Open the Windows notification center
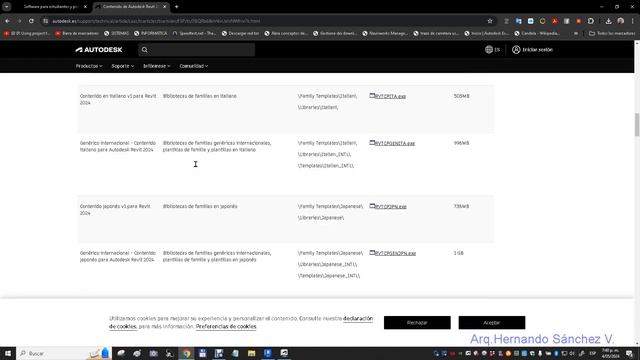 point(629,353)
